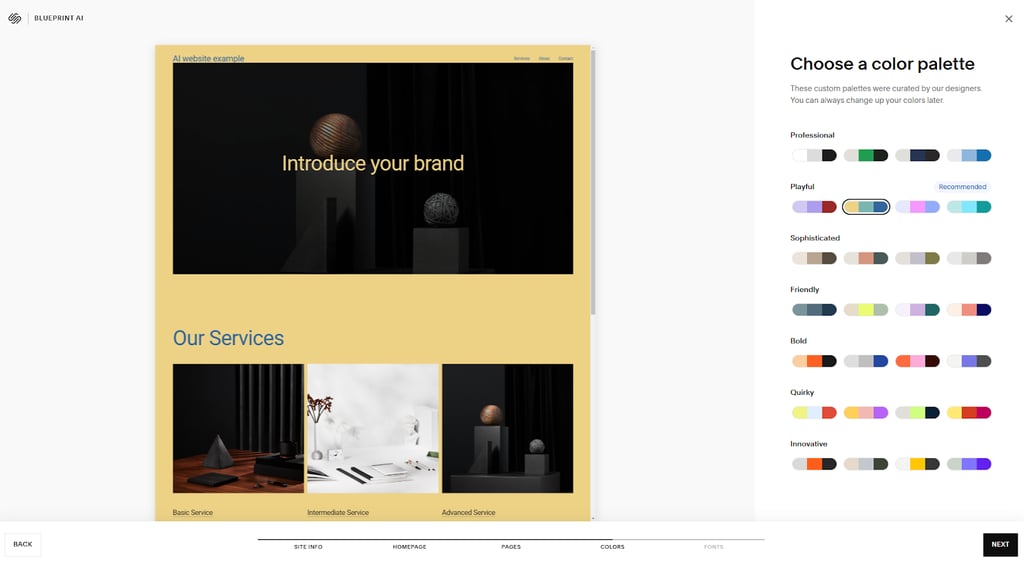Choose the Playful lavender, pink and periwinkle palette
The width and height of the screenshot is (1024, 568).
pos(917,207)
